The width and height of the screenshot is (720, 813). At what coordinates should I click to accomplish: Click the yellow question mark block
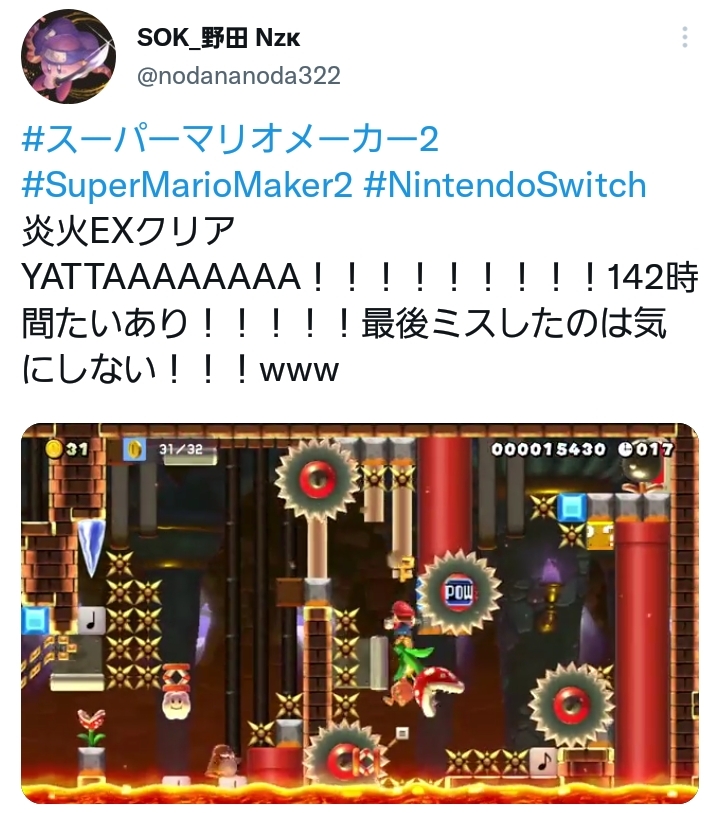click(x=601, y=536)
